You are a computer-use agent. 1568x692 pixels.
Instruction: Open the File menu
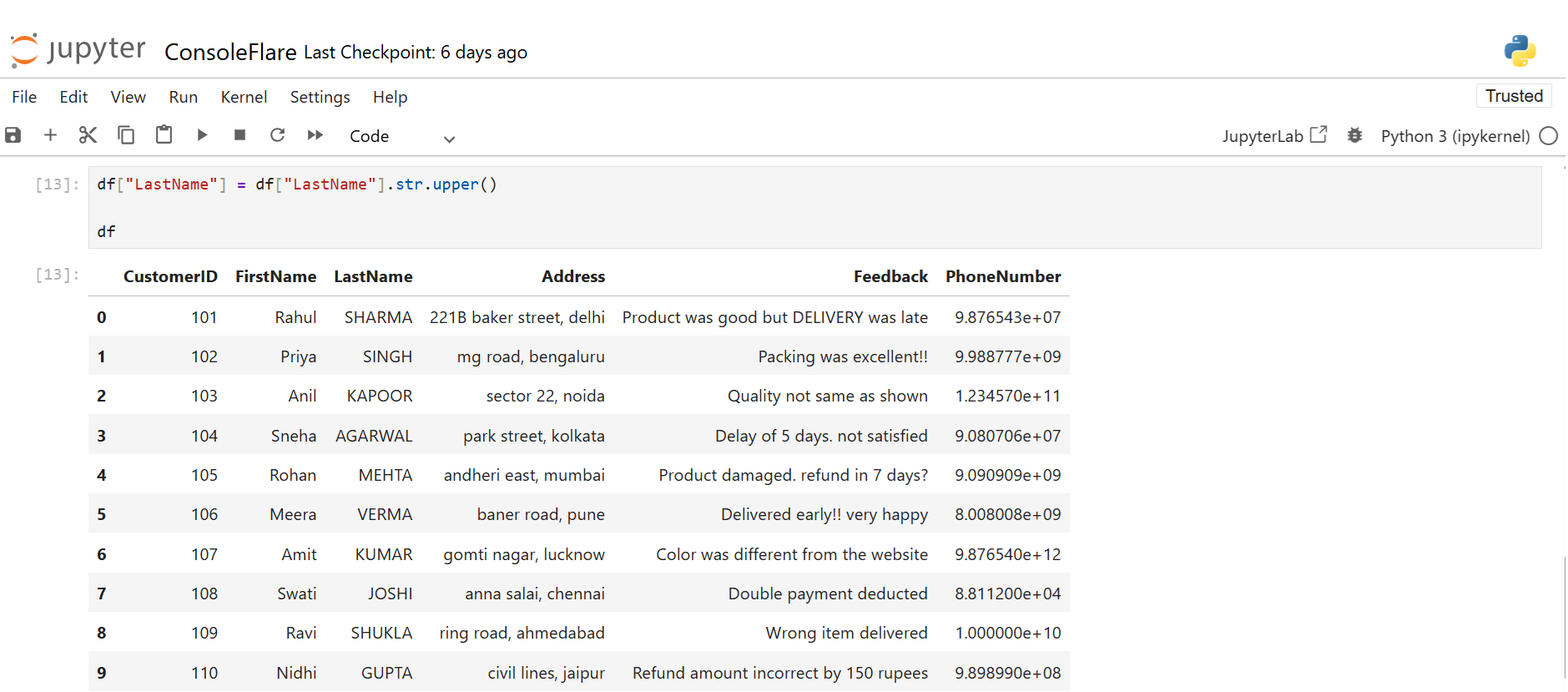[x=24, y=97]
